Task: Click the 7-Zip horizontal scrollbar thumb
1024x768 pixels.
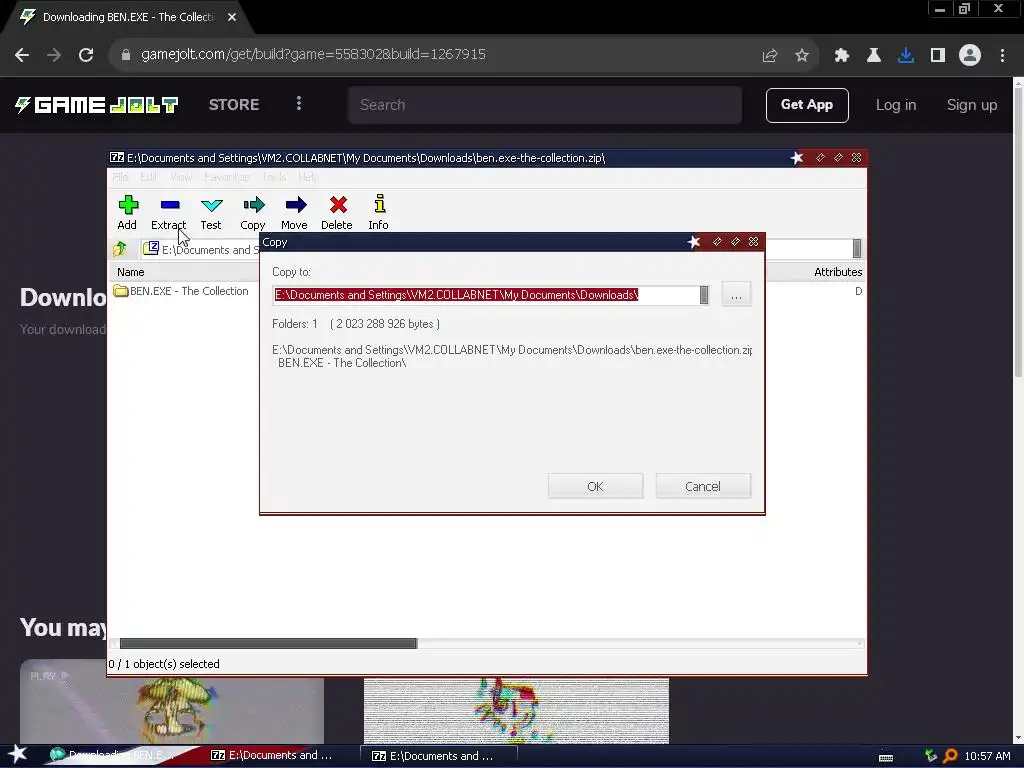Action: click(268, 643)
